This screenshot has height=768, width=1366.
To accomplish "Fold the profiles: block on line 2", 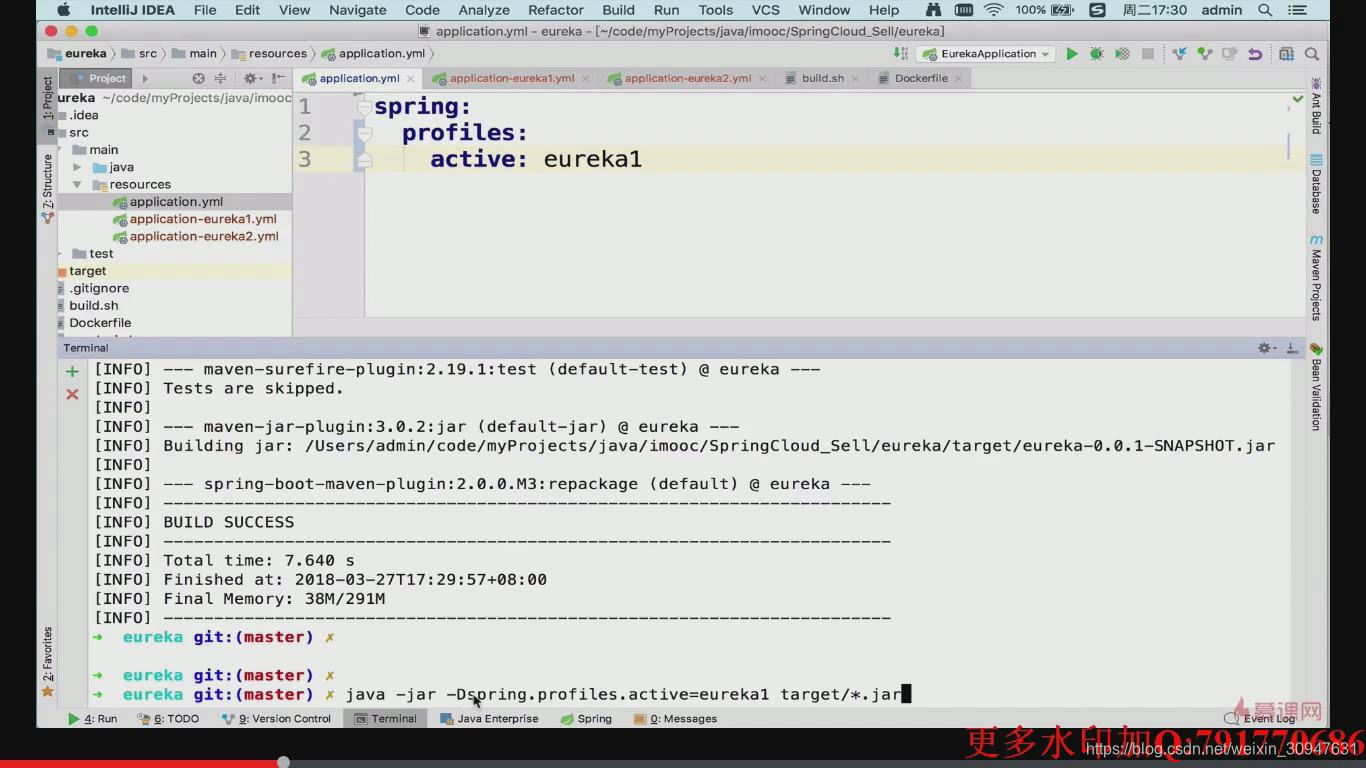I will 364,132.
